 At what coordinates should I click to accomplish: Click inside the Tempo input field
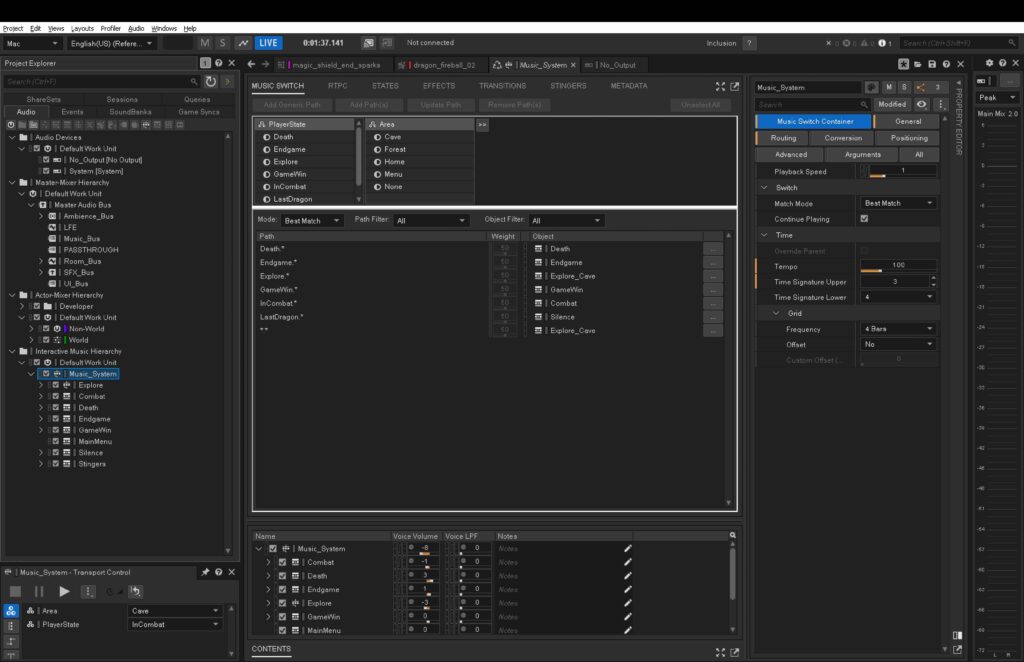pyautogui.click(x=898, y=265)
